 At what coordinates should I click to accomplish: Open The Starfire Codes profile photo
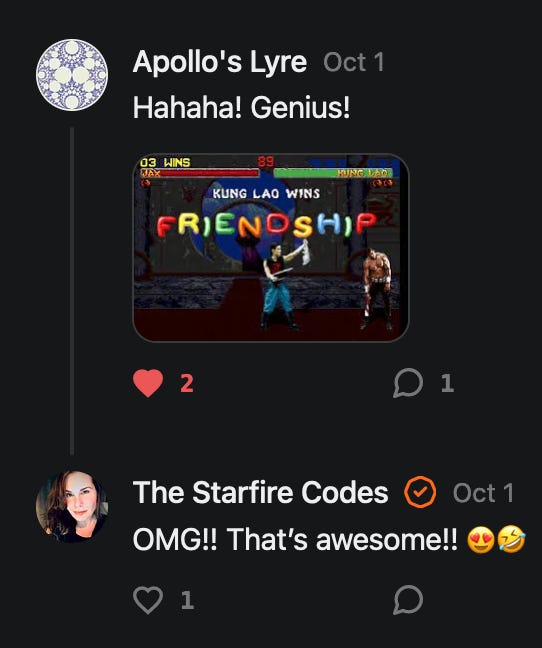pos(72,506)
